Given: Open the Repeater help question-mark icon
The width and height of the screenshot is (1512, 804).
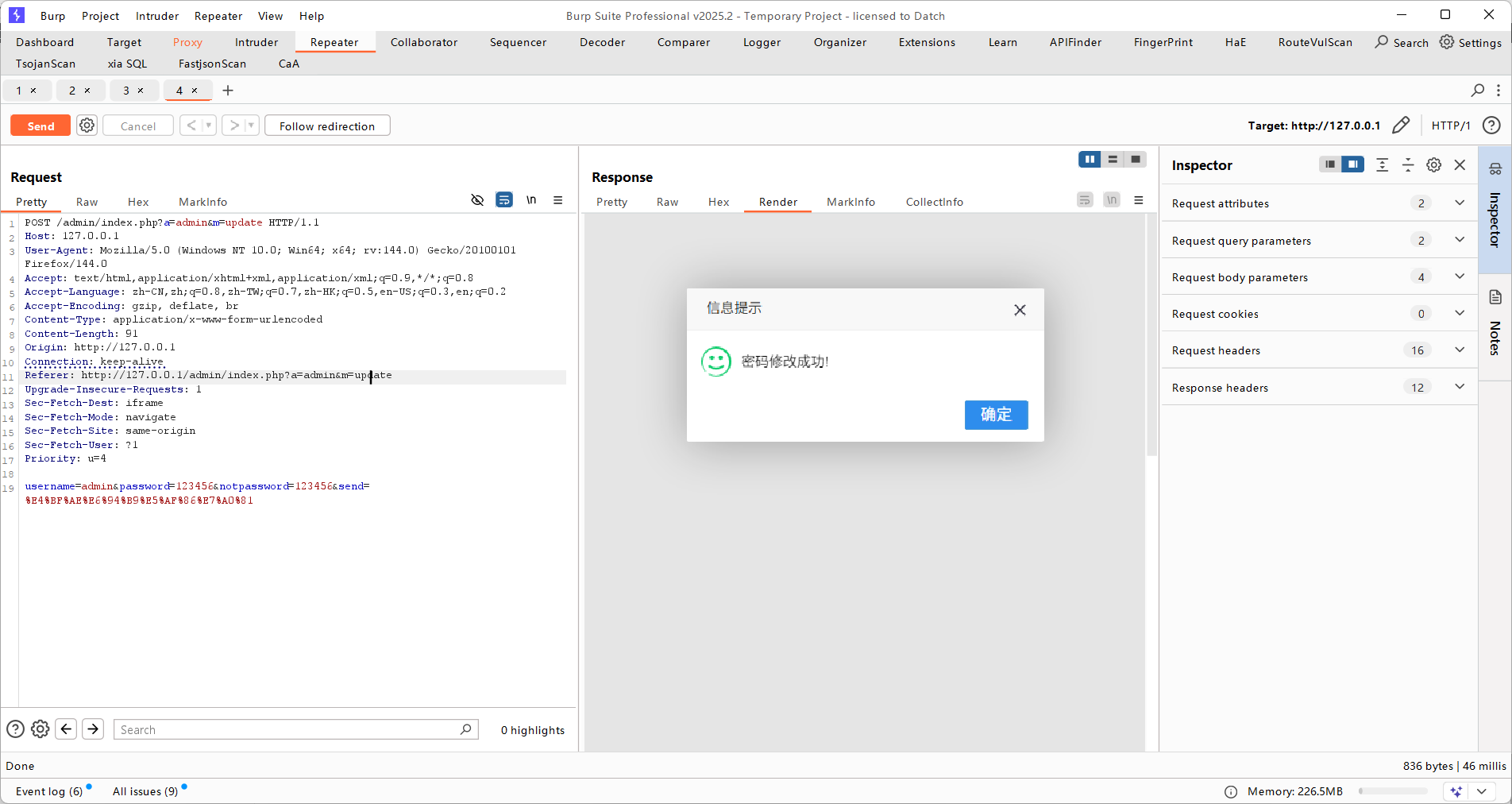Looking at the screenshot, I should point(1491,126).
